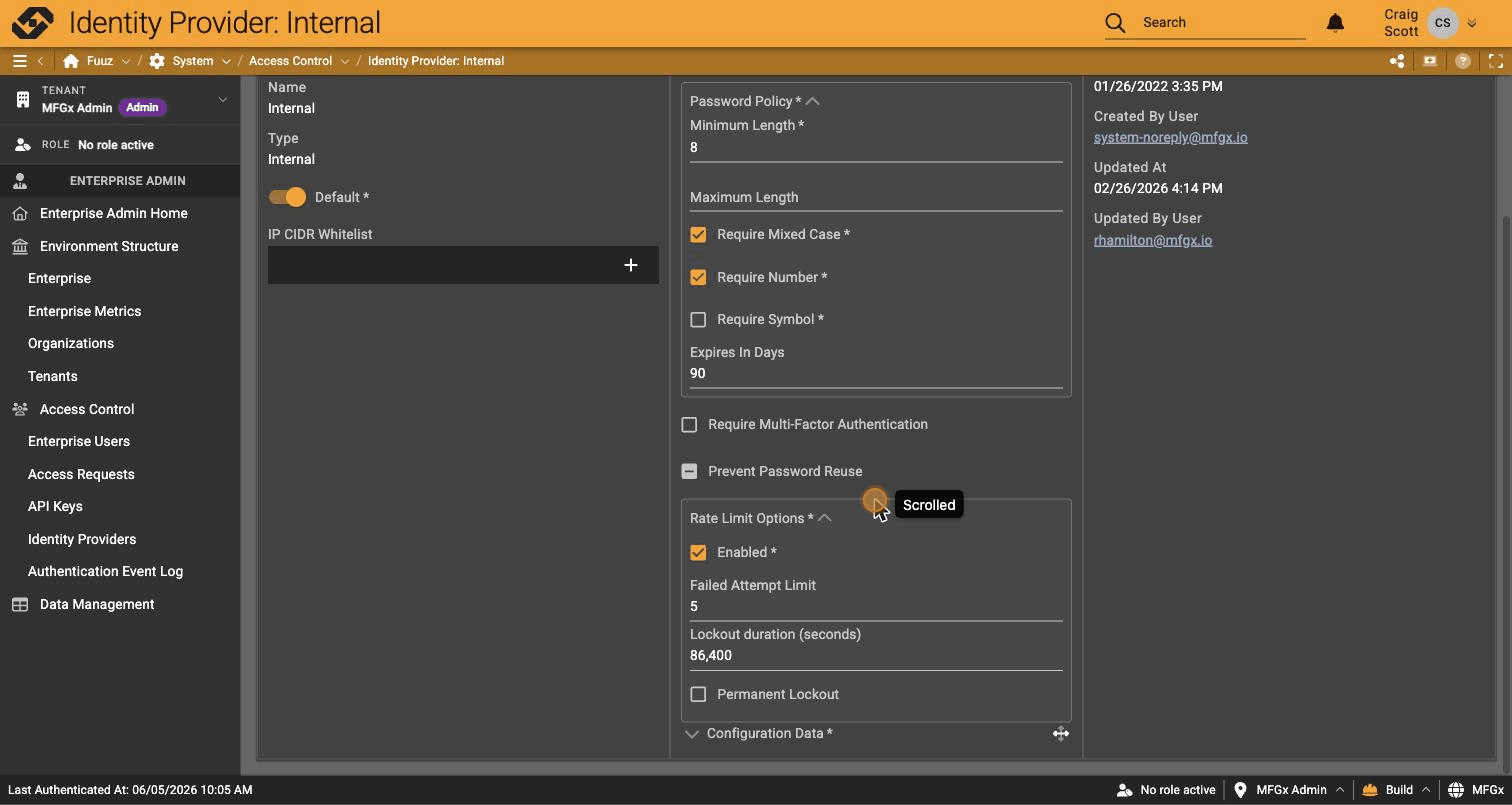Screen dimensions: 1512x805
Task: Open the user account dropdown arrow
Action: (x=1472, y=23)
